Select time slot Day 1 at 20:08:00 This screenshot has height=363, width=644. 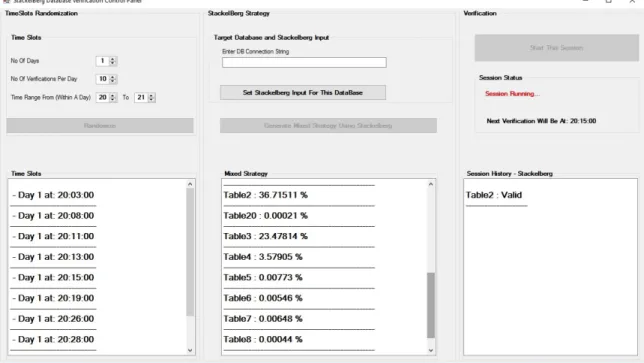coord(53,216)
